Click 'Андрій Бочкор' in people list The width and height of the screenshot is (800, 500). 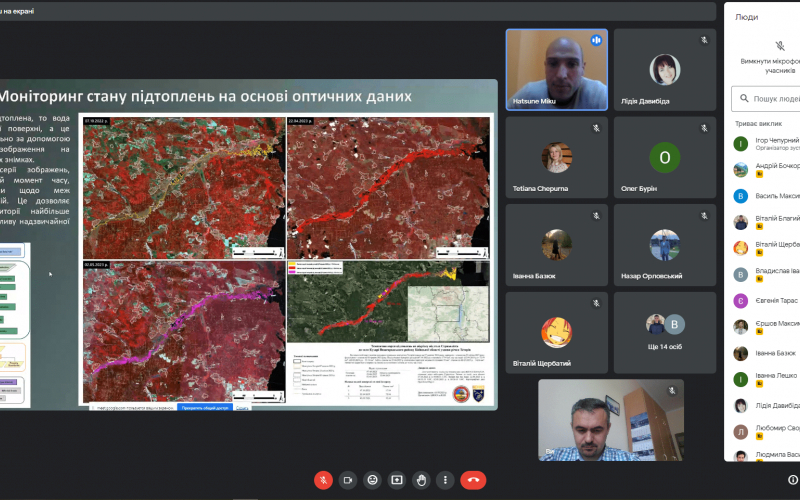pos(777,166)
